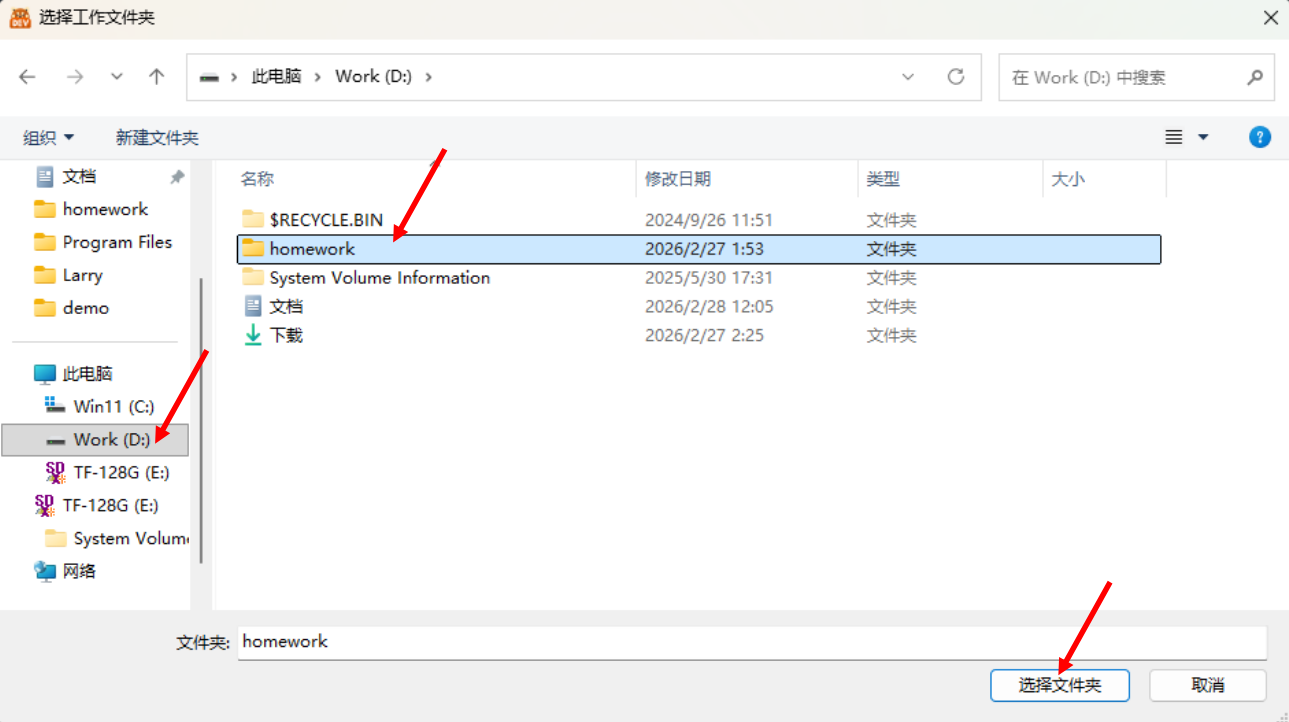Image resolution: width=1289 pixels, height=722 pixels.
Task: Select the Win11 (C:) drive
Action: 113,407
